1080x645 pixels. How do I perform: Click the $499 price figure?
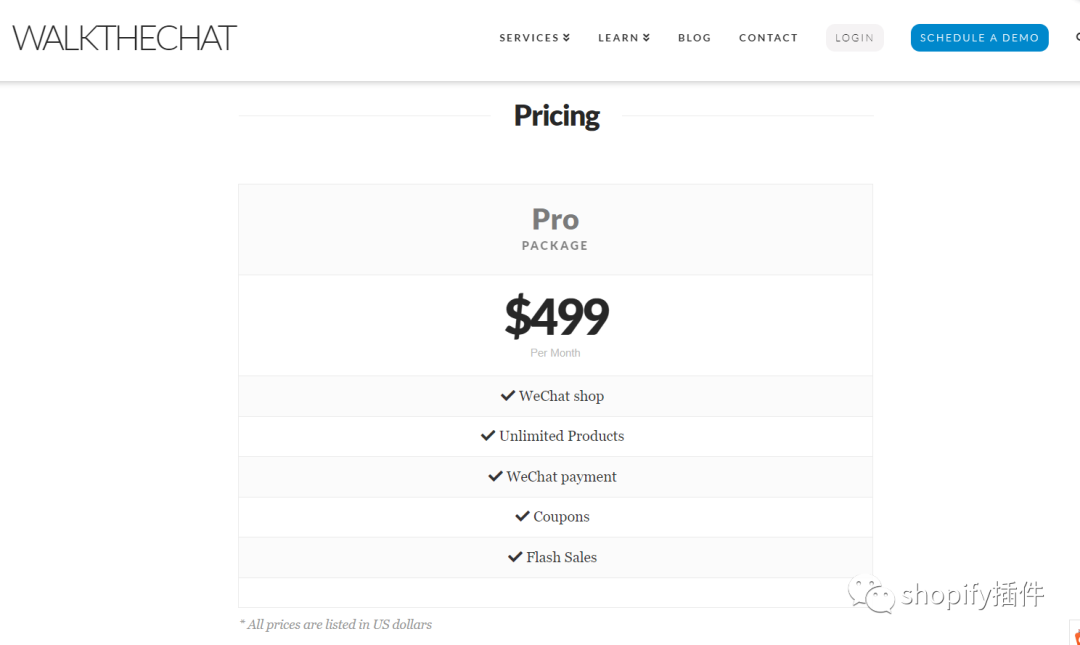coord(556,316)
